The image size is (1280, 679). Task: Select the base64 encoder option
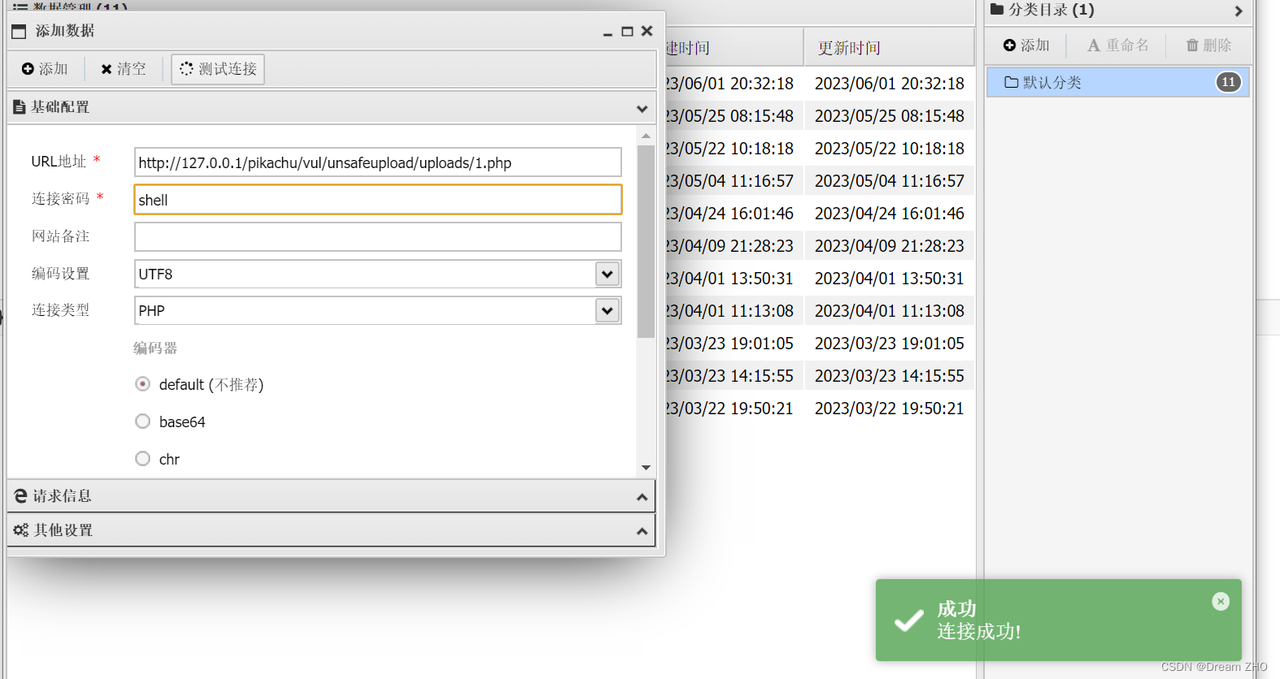pyautogui.click(x=143, y=422)
